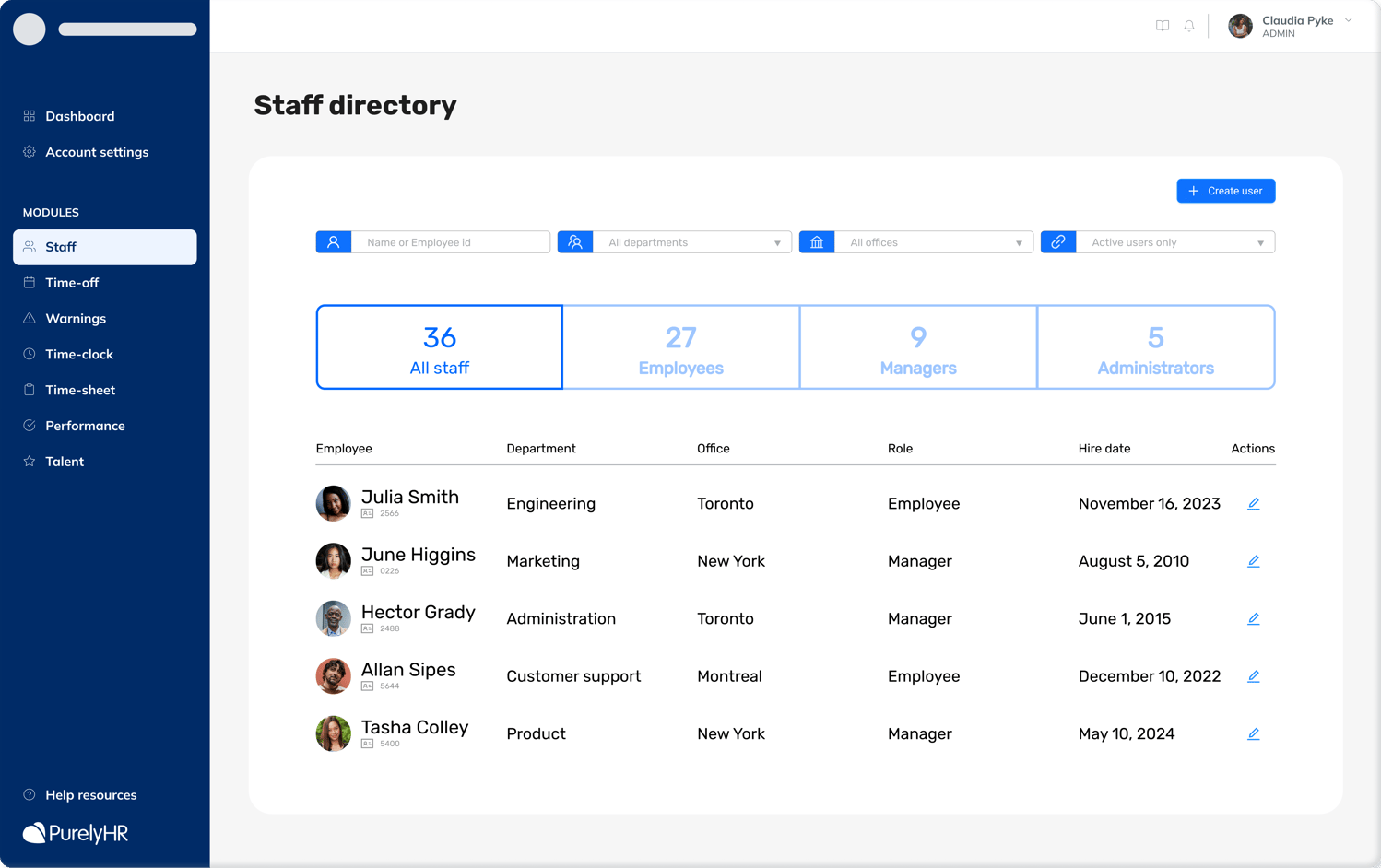Switch to the Managers tab
This screenshot has width=1381, height=868.
point(918,347)
